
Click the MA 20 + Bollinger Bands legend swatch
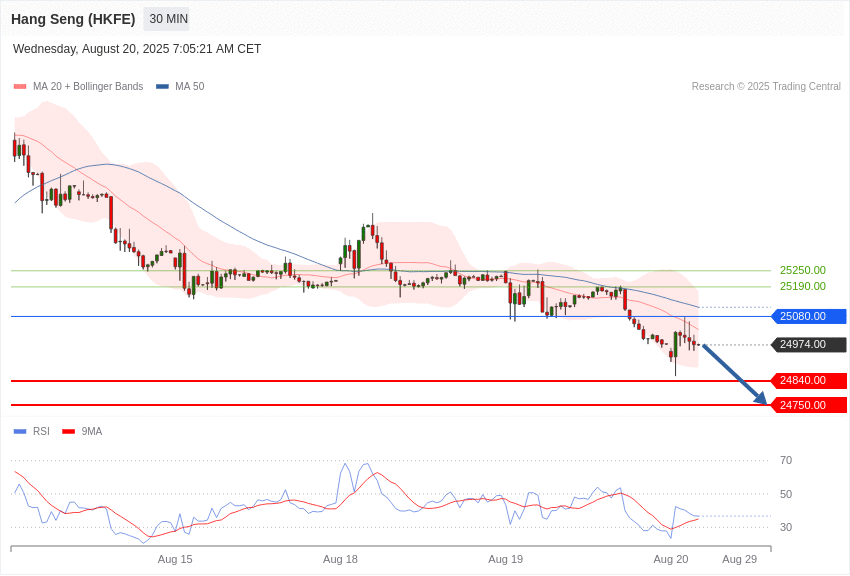point(20,87)
